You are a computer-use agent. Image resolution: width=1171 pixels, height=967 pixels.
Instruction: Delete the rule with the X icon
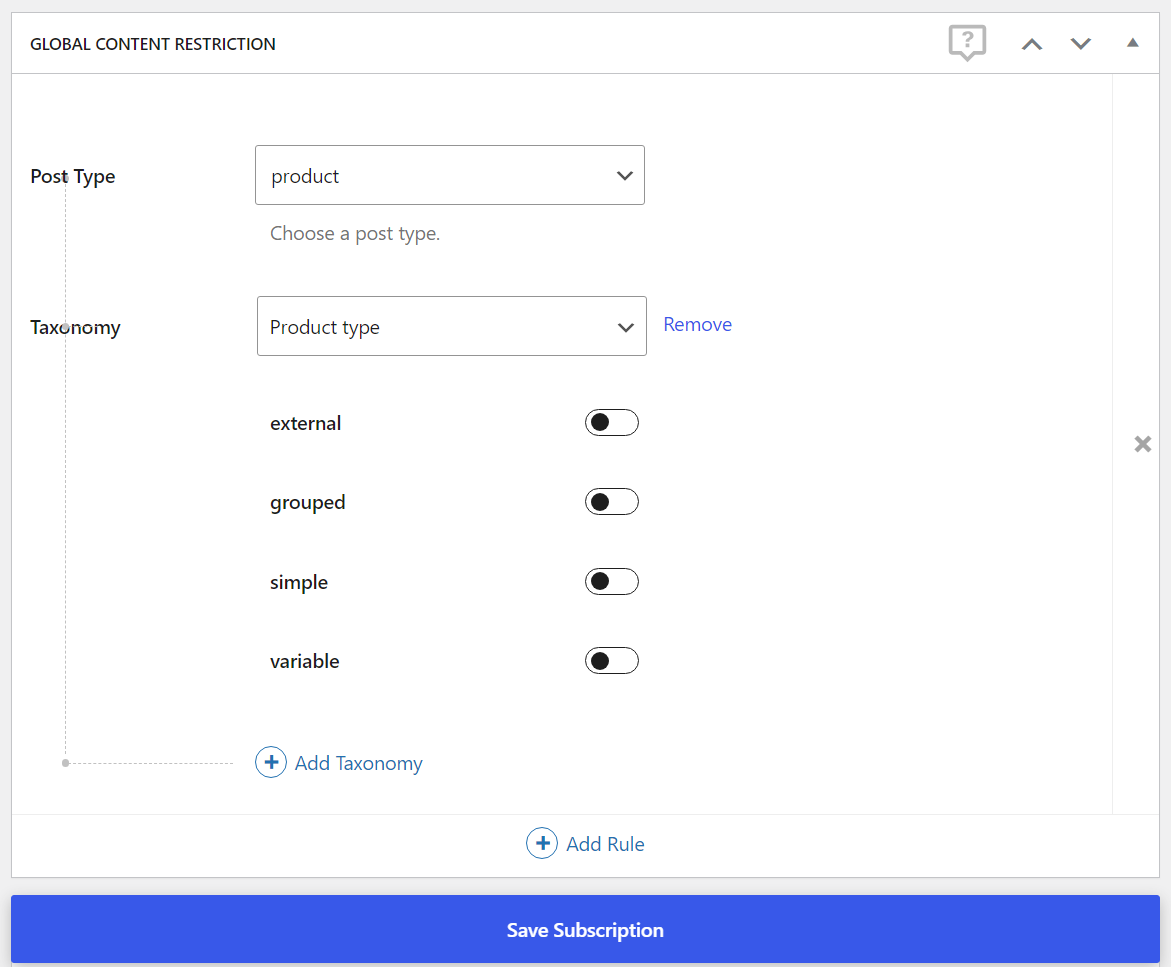(x=1142, y=444)
